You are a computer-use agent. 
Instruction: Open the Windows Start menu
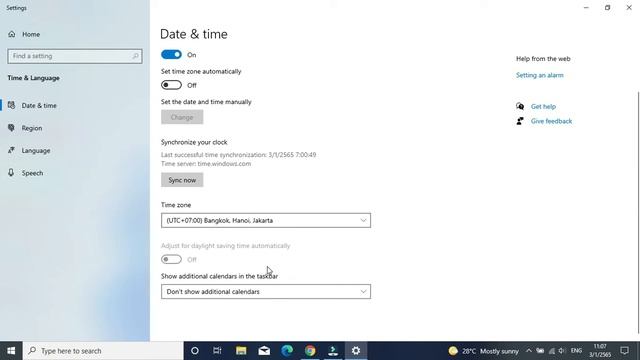[11, 351]
